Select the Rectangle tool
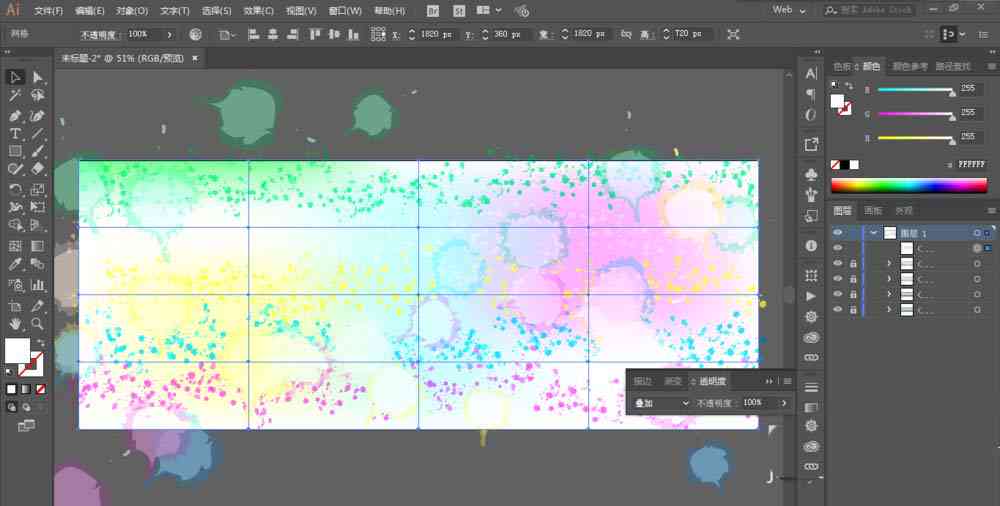The height and width of the screenshot is (506, 1000). (15, 151)
